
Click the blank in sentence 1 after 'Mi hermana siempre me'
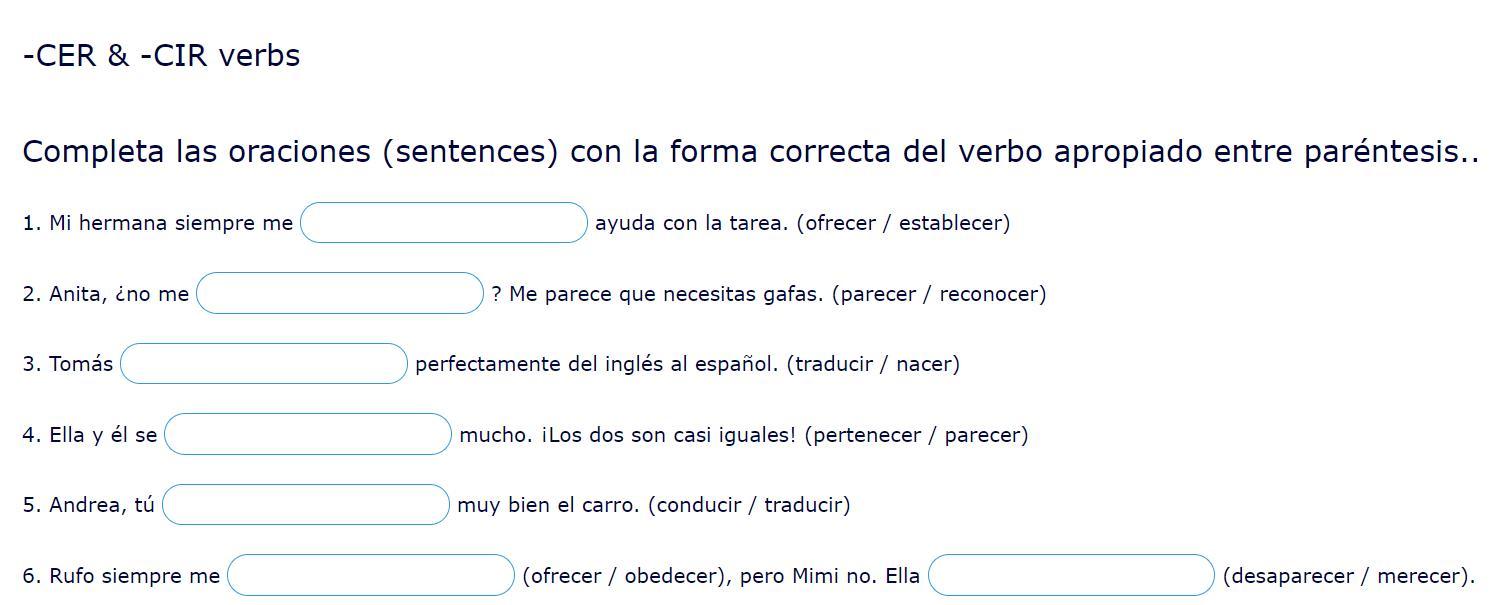pyautogui.click(x=443, y=223)
